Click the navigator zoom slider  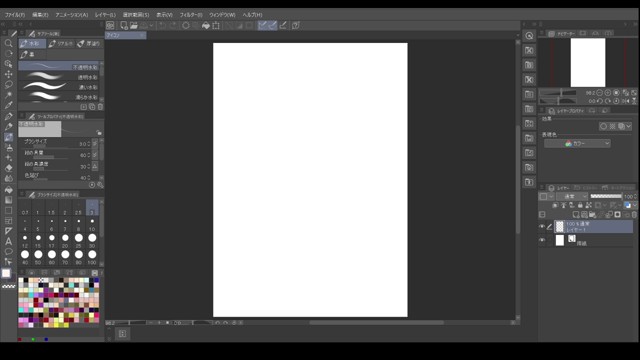[558, 93]
